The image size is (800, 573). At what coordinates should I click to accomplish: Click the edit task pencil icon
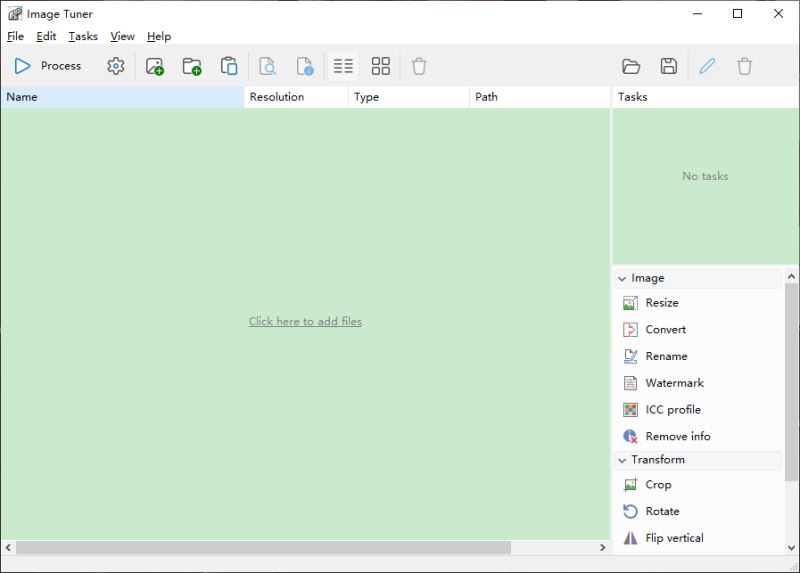tap(707, 66)
